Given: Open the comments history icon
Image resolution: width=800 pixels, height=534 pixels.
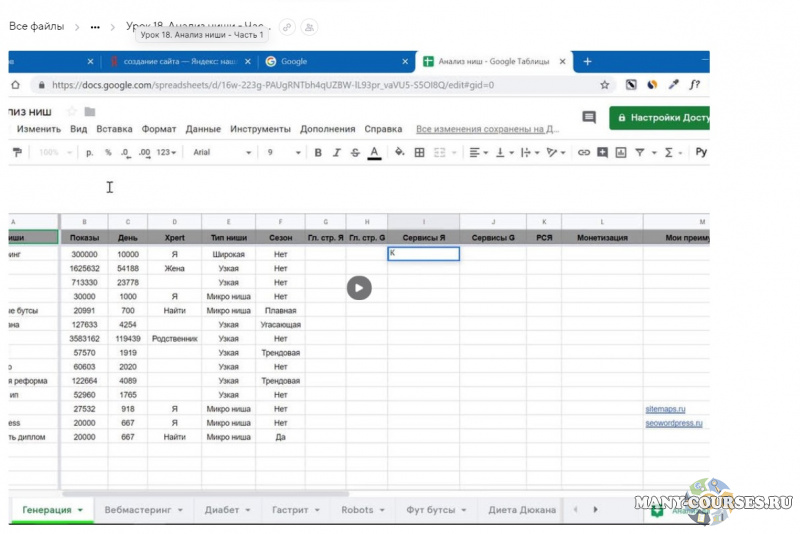Looking at the screenshot, I should 589,117.
